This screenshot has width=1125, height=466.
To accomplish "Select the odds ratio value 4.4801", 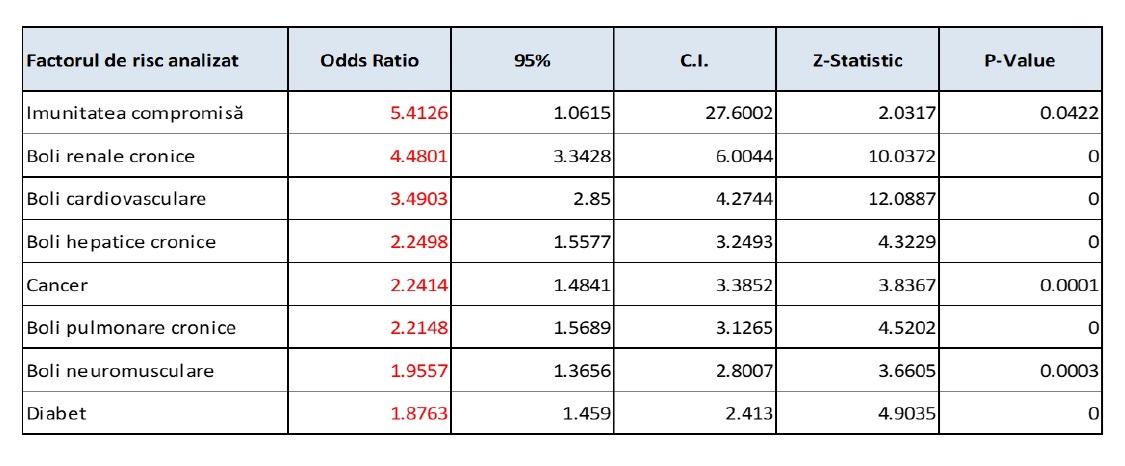I will 418,156.
